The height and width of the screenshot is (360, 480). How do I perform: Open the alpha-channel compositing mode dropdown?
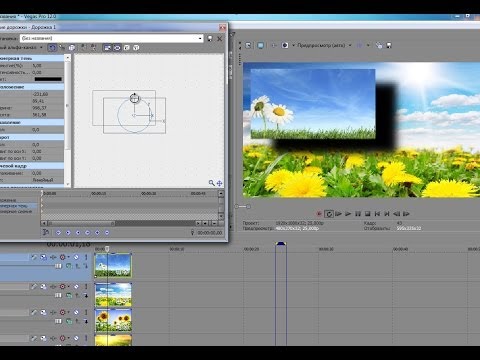(41, 48)
